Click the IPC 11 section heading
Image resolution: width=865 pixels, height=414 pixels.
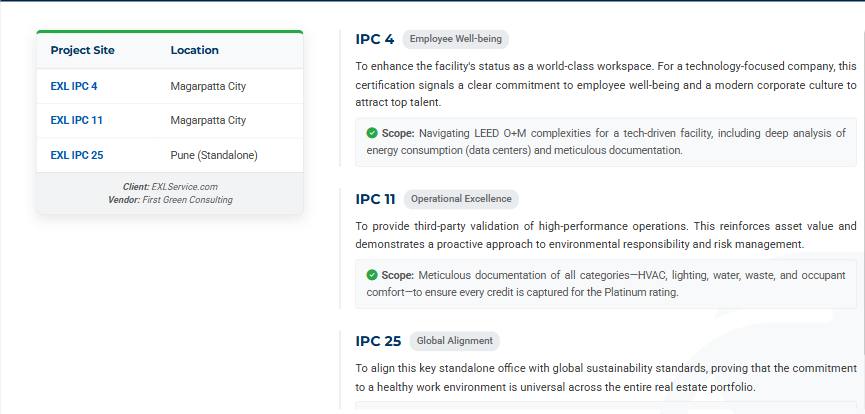pyautogui.click(x=375, y=199)
